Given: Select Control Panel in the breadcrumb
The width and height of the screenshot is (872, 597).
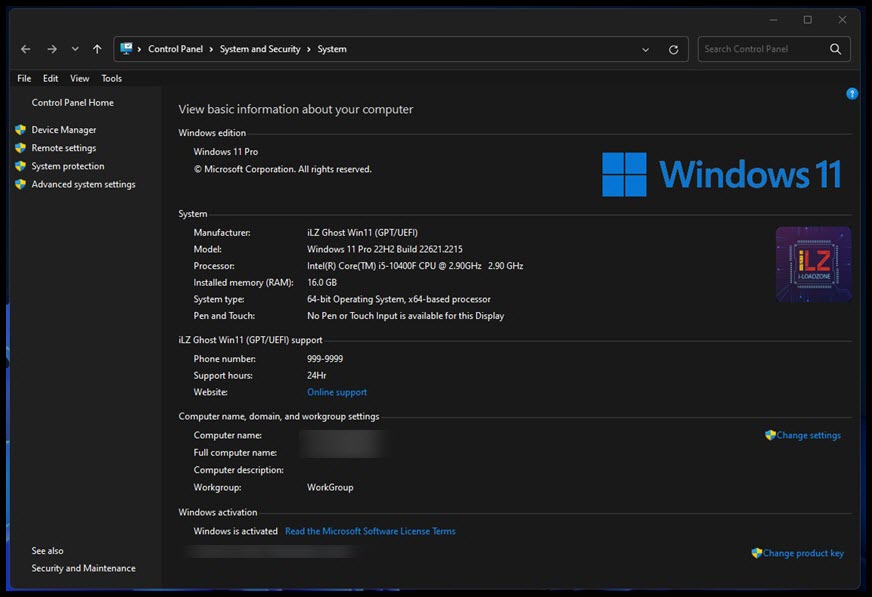Looking at the screenshot, I should click(175, 49).
